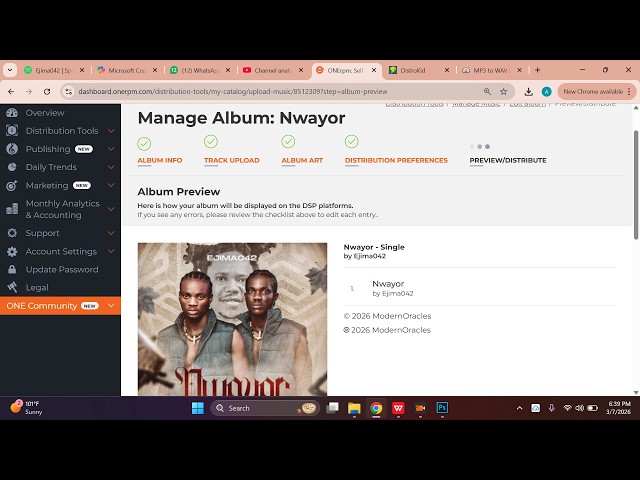Image resolution: width=640 pixels, height=480 pixels.
Task: Click the browser forward arrow
Action: (29, 92)
